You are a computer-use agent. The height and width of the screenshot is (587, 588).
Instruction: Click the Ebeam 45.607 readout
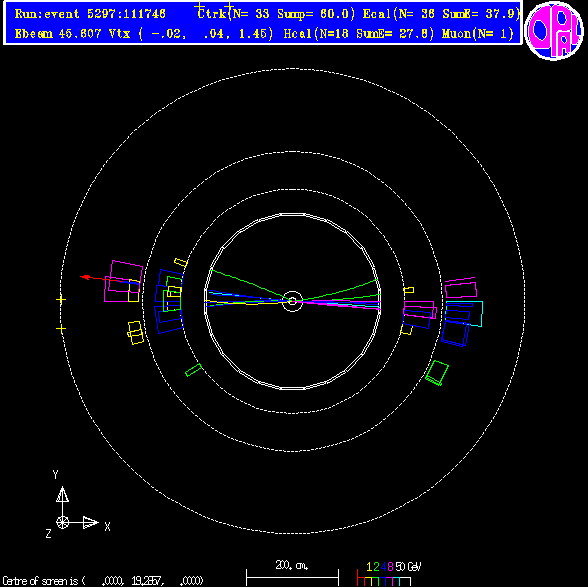coord(59,34)
